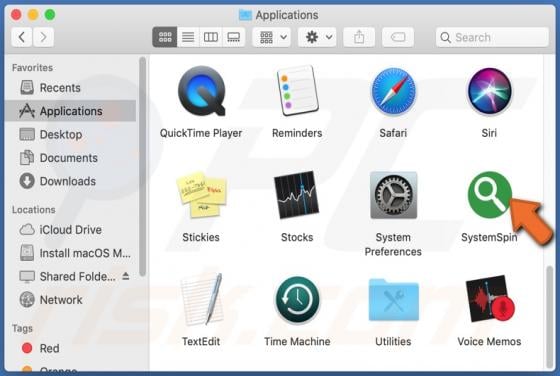Screen dimensions: 560x376
Task: Close the Finder window
Action: (16, 15)
